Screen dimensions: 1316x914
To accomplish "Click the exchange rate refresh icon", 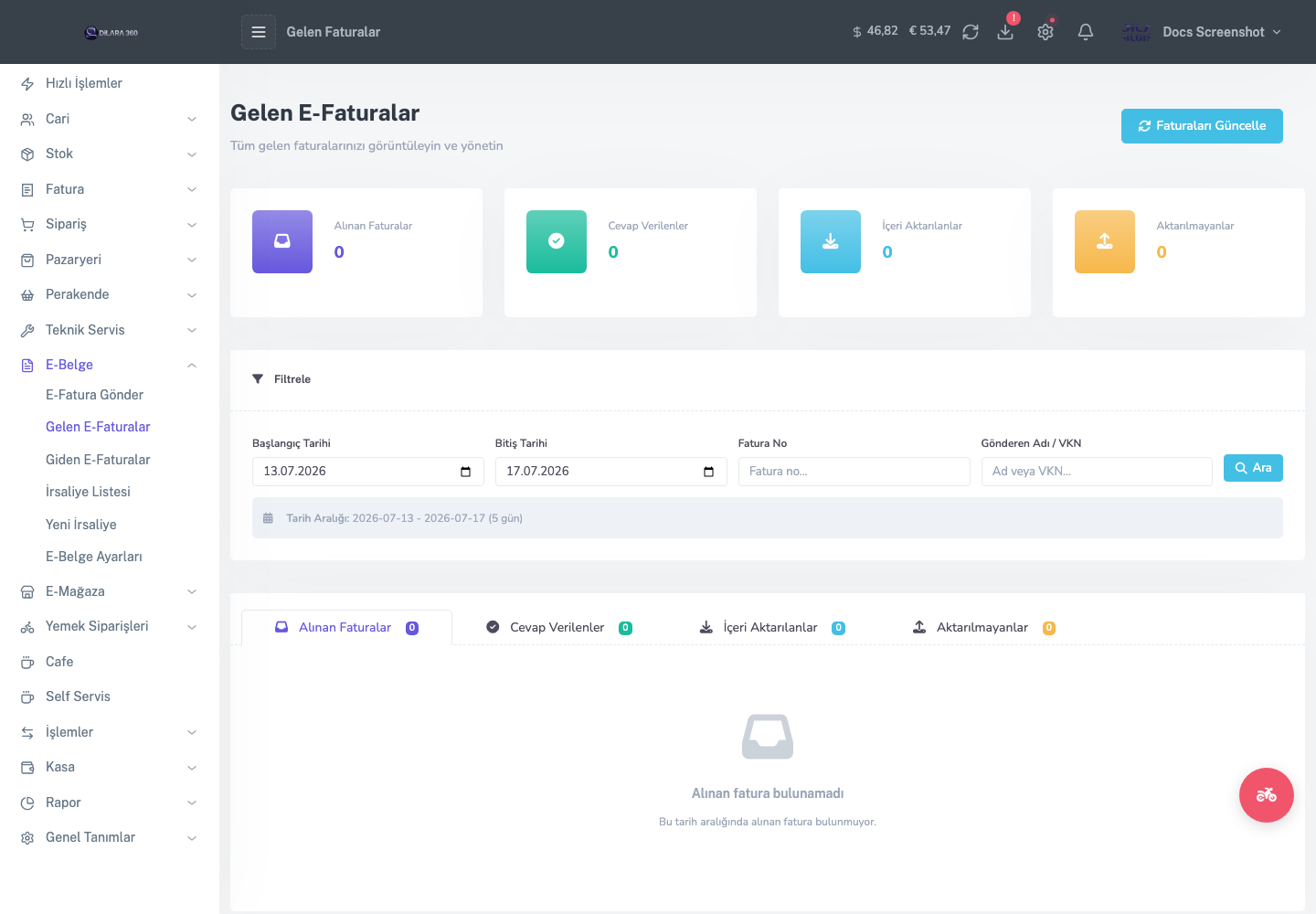I will coord(971,32).
